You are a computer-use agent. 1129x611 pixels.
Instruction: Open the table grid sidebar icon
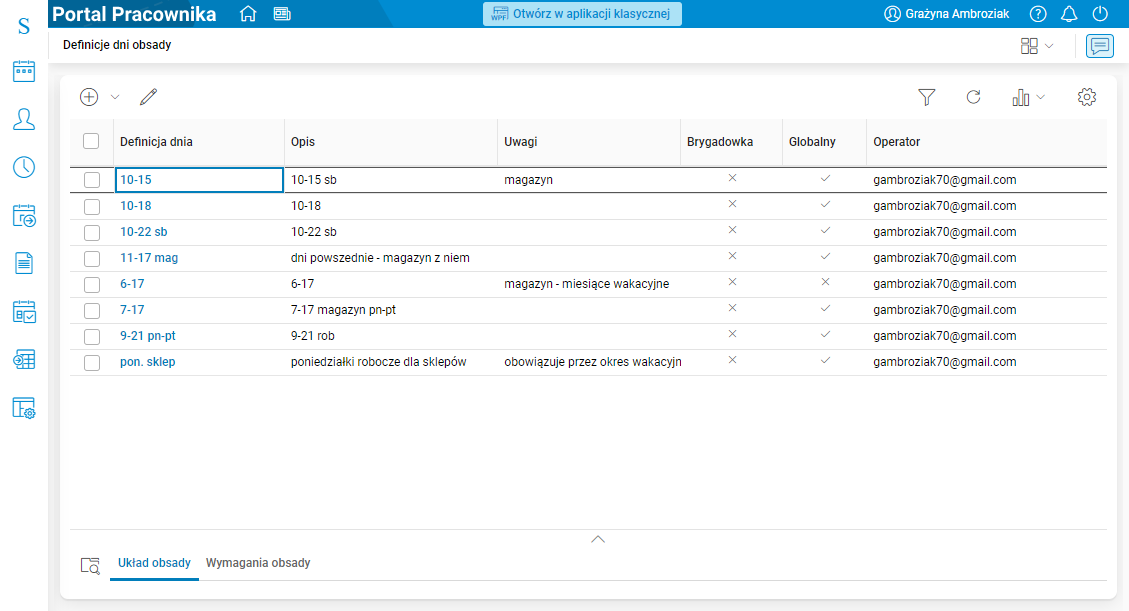coord(24,360)
